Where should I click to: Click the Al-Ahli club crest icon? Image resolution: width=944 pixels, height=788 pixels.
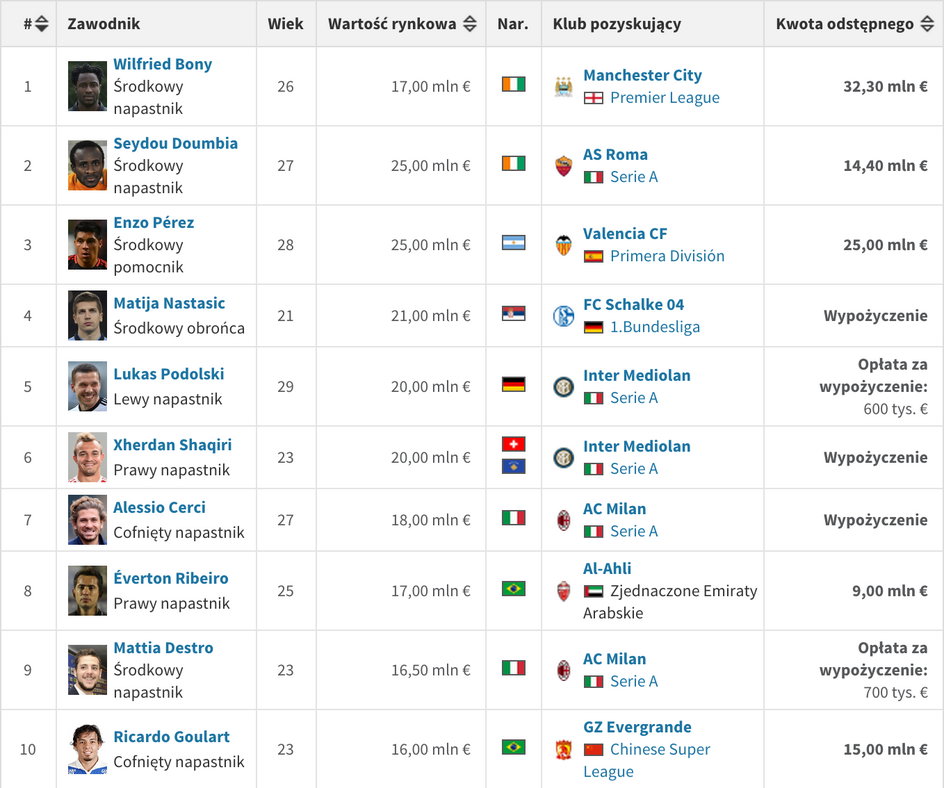click(564, 591)
